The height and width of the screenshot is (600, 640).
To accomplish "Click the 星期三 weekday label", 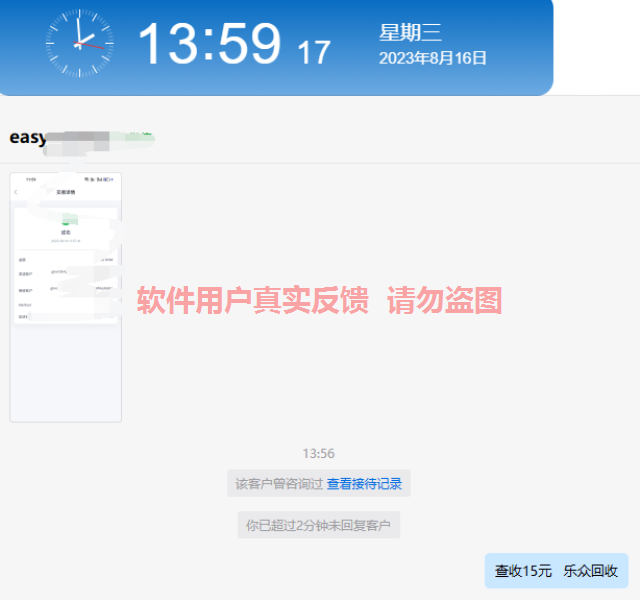I will pyautogui.click(x=410, y=33).
